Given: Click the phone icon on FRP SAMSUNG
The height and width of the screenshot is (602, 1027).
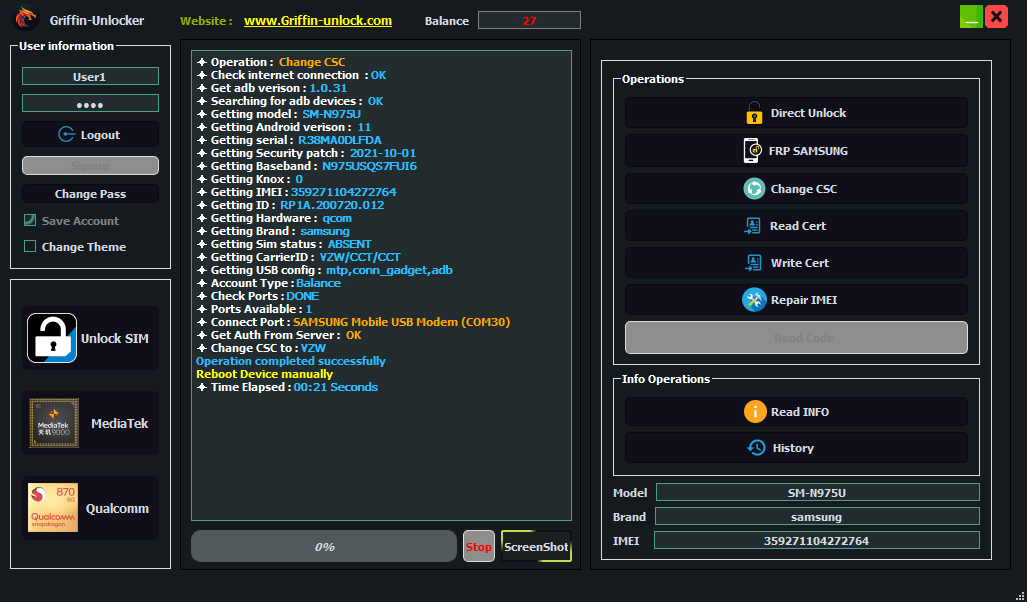Looking at the screenshot, I should (751, 151).
